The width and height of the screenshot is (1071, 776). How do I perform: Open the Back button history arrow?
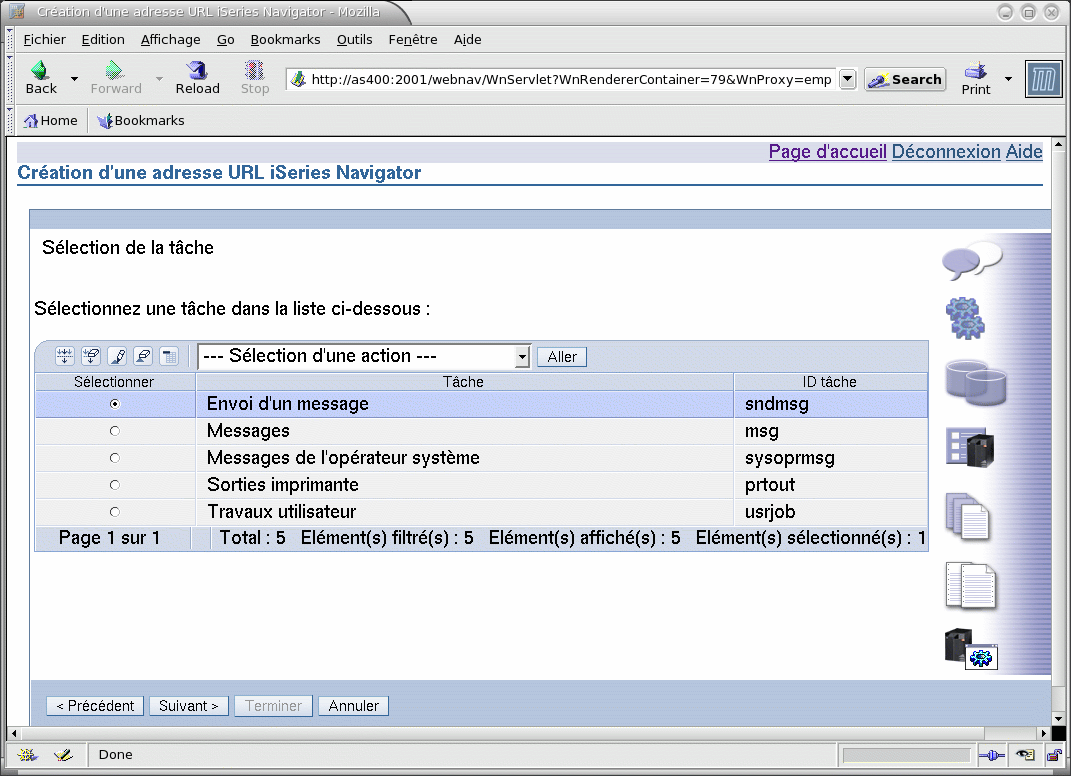(74, 79)
